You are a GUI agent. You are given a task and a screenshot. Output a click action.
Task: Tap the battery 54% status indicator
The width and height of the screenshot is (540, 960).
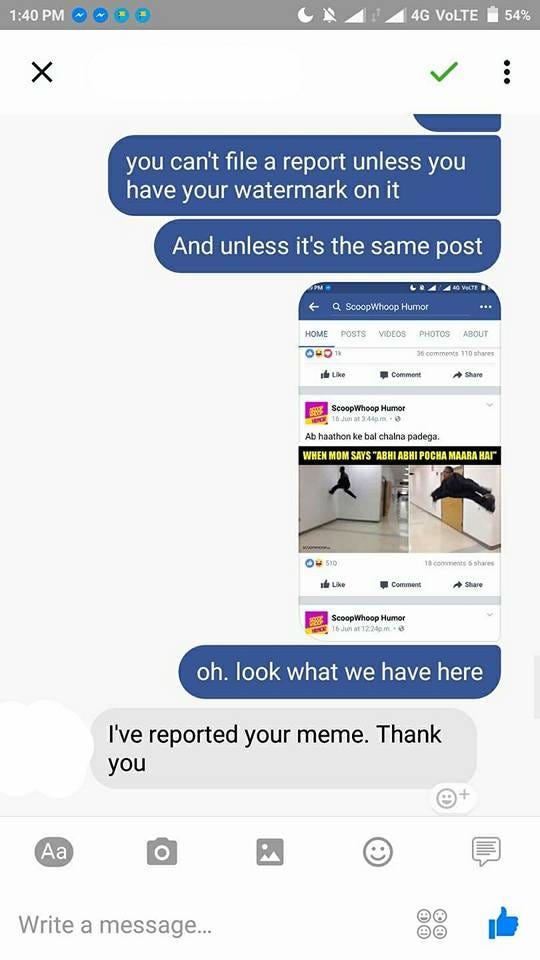tap(509, 15)
